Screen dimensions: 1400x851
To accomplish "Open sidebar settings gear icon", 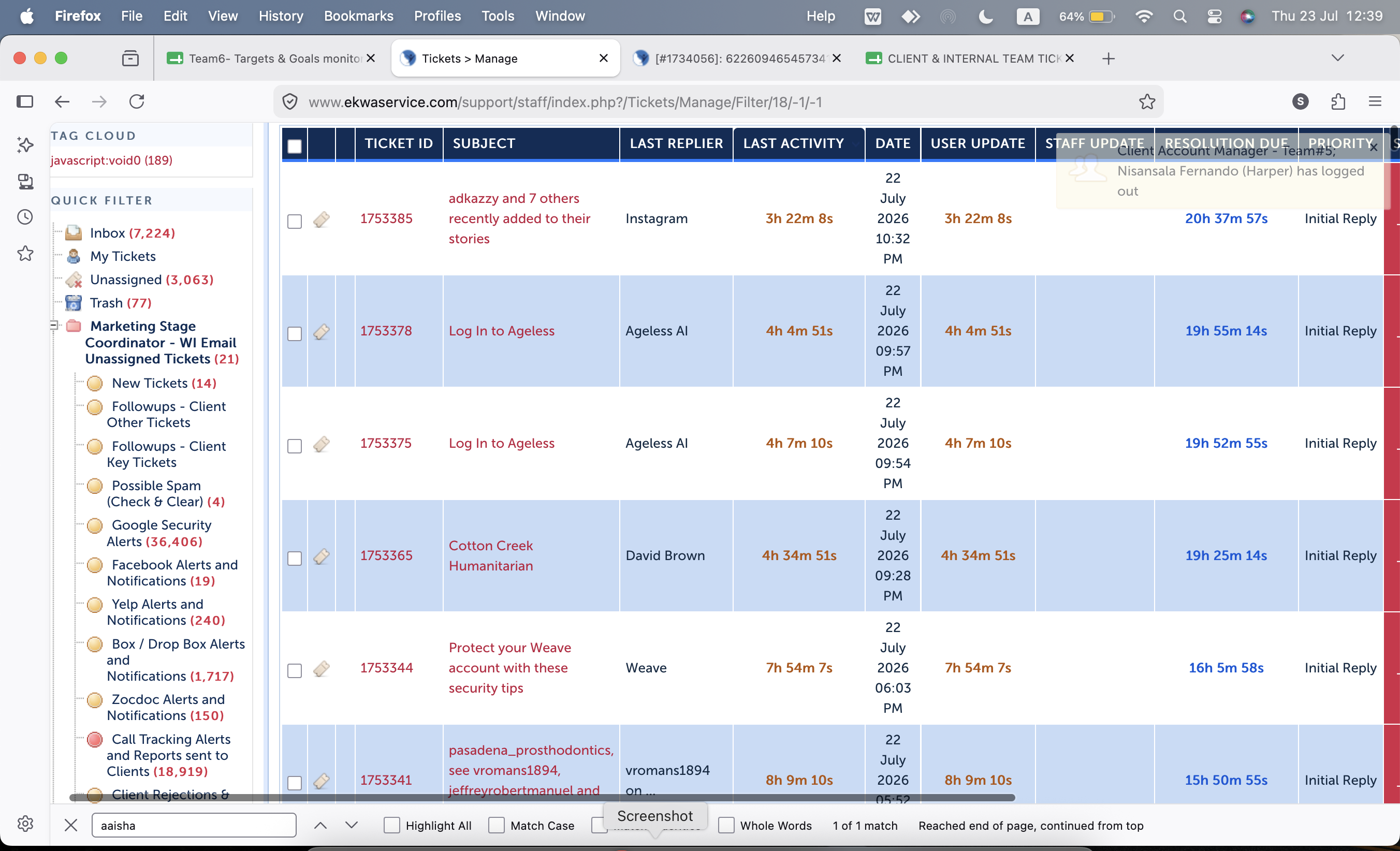I will point(25,823).
